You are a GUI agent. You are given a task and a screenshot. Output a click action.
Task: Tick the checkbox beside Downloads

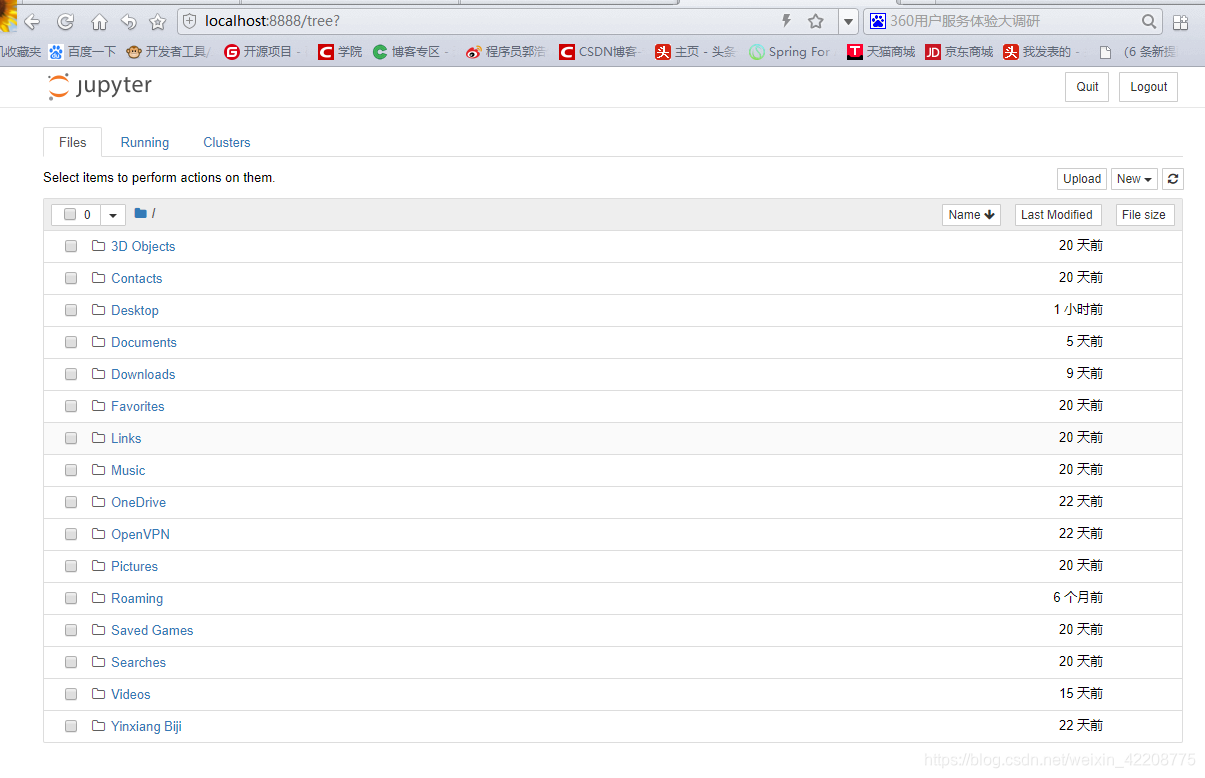(x=71, y=374)
